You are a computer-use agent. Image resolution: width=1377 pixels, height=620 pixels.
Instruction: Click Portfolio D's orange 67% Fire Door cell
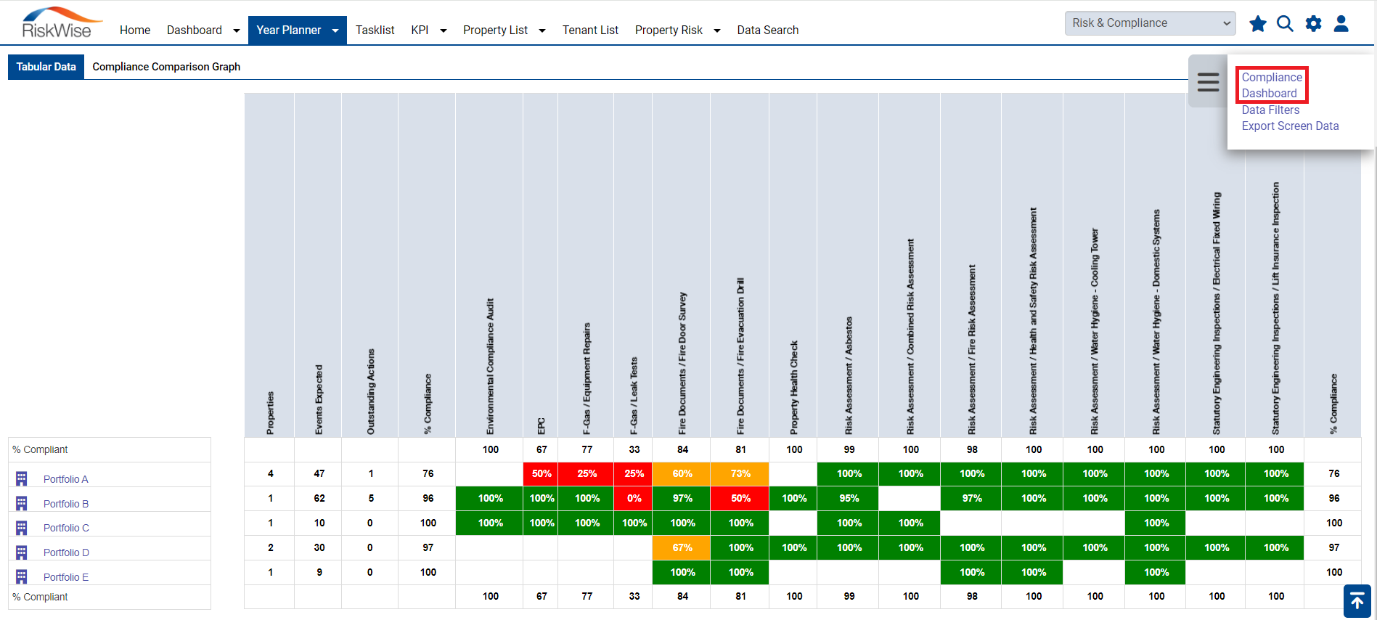click(682, 547)
